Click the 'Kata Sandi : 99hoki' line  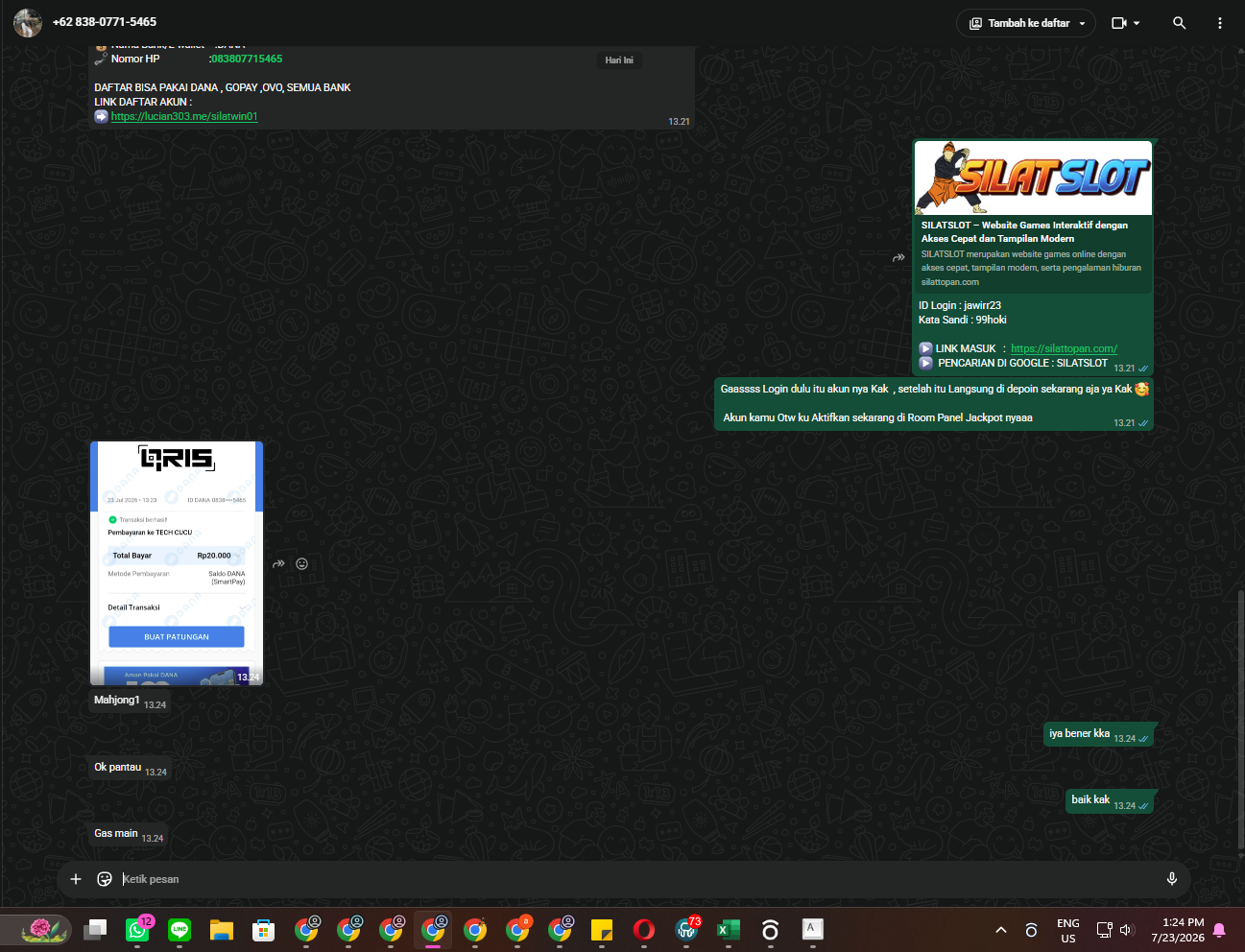coord(963,320)
